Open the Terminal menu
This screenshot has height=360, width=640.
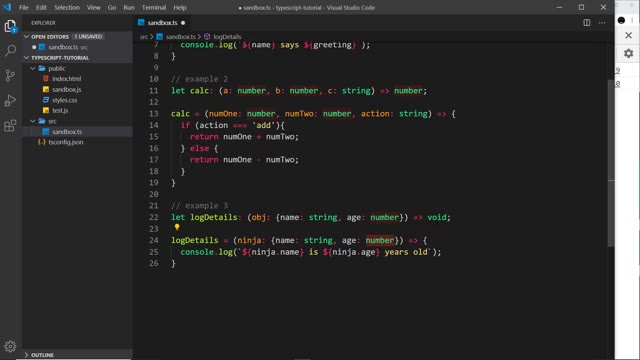click(x=154, y=7)
